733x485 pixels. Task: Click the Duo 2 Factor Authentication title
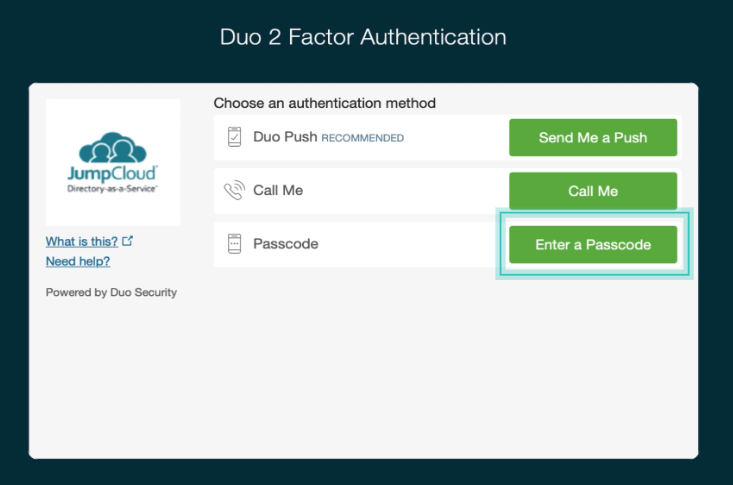coord(363,38)
